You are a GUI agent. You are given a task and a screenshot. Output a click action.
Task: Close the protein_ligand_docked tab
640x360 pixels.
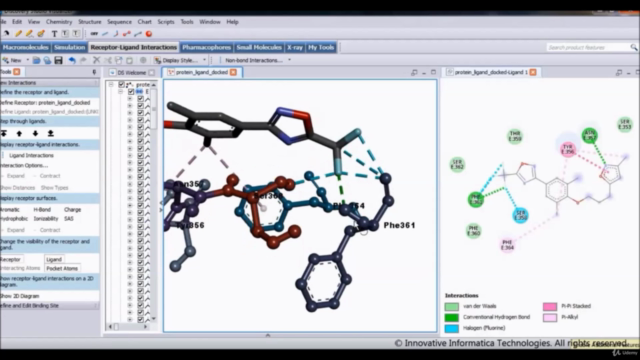coord(233,72)
